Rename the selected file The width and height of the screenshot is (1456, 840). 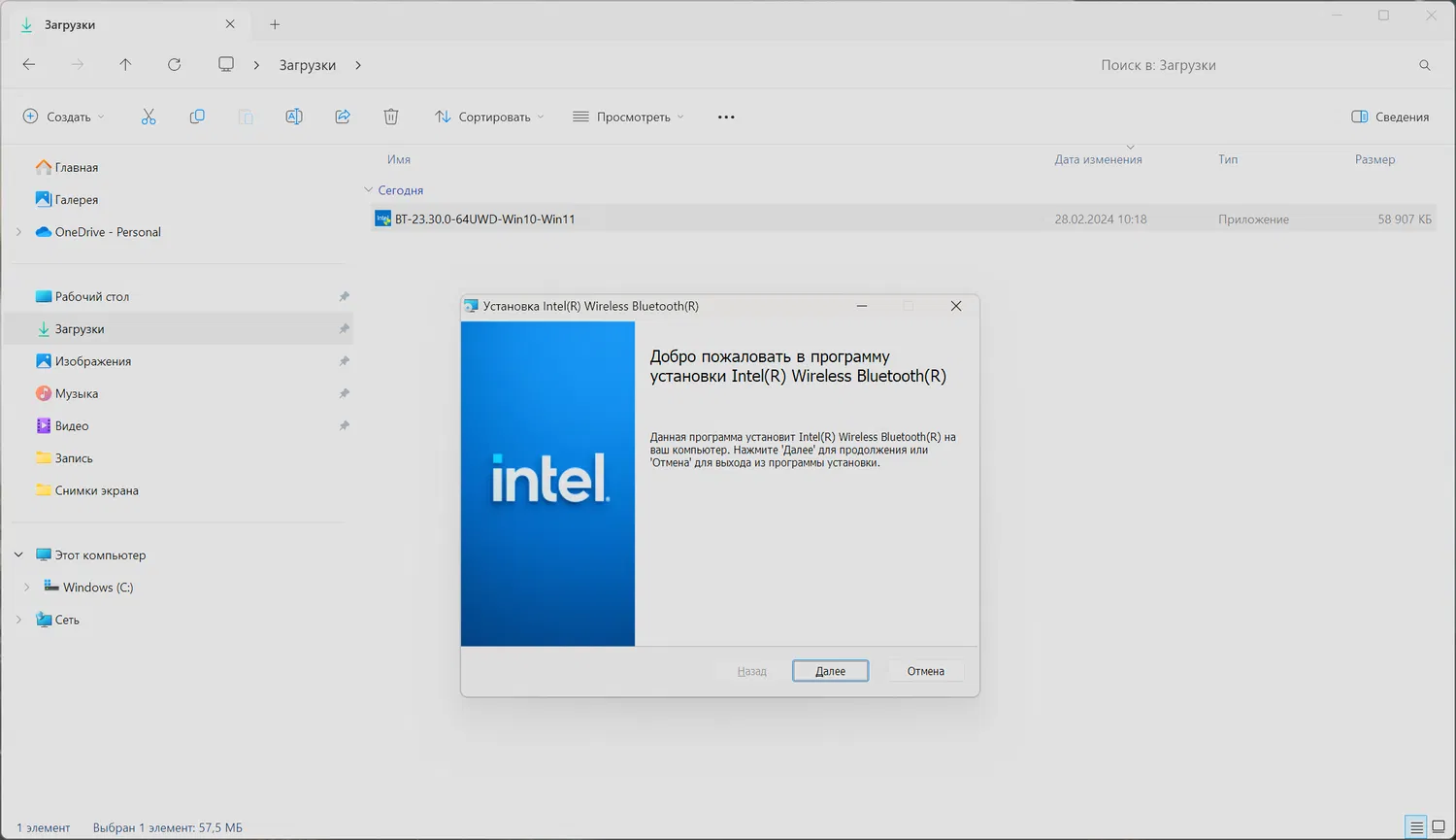coord(294,117)
